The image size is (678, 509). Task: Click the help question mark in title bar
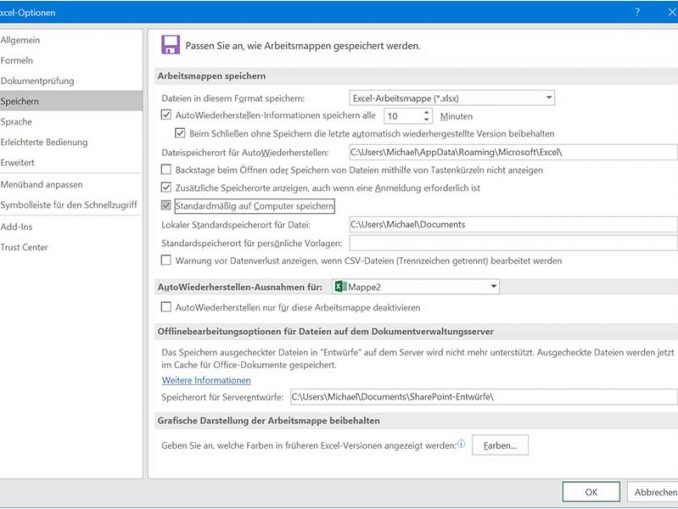[637, 12]
